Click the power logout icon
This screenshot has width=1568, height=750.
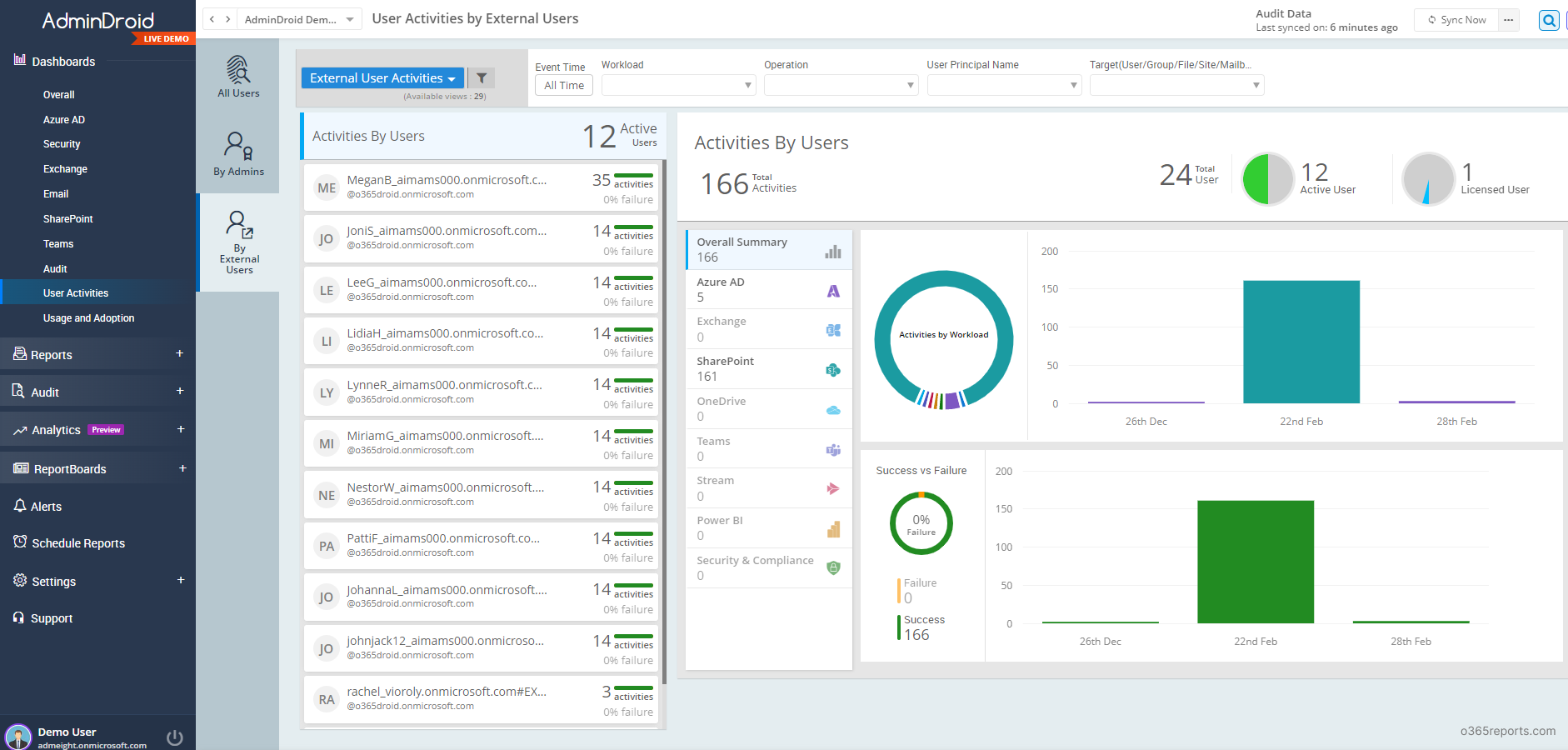coord(175,737)
